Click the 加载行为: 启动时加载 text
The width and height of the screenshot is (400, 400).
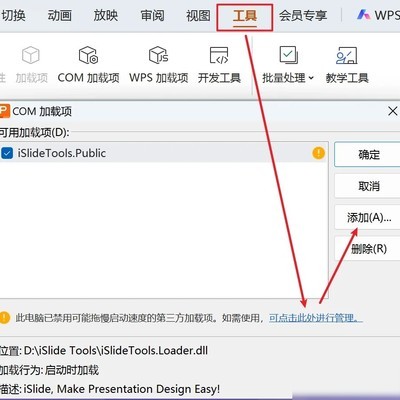[49, 370]
